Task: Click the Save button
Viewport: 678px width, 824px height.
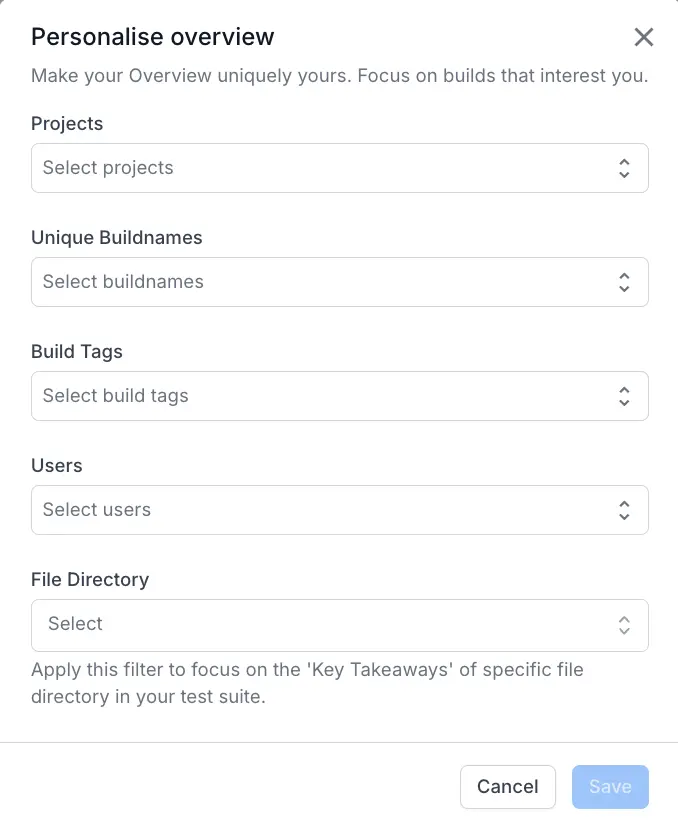Action: 610,787
